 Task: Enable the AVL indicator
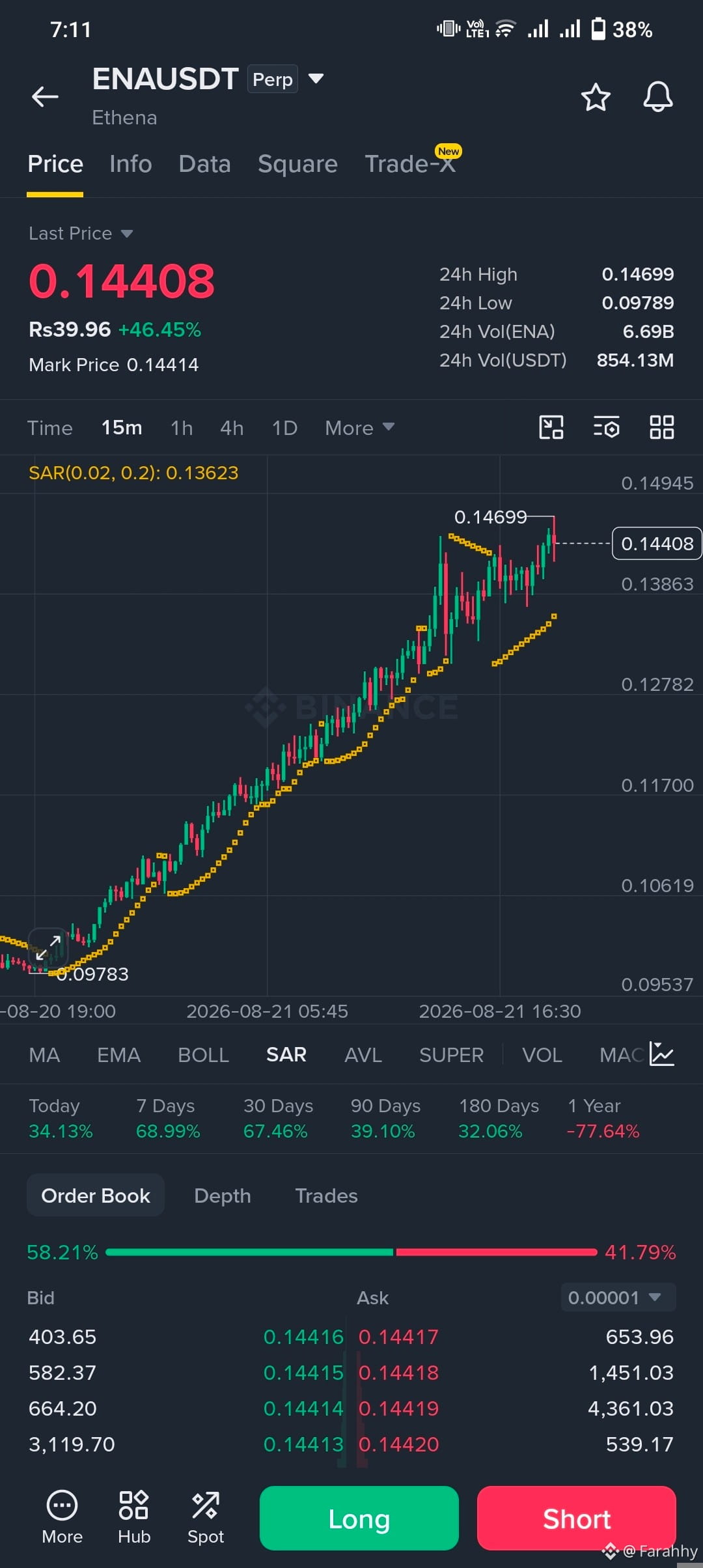(363, 1055)
